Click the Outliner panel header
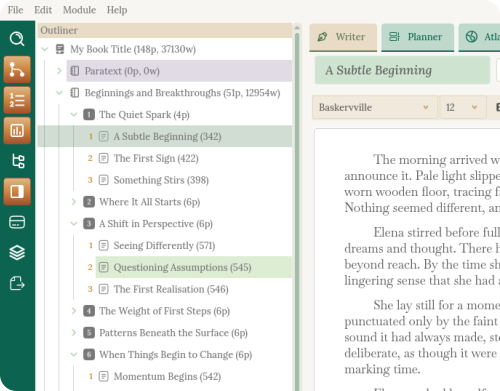The width and height of the screenshot is (500, 391). pyautogui.click(x=165, y=30)
